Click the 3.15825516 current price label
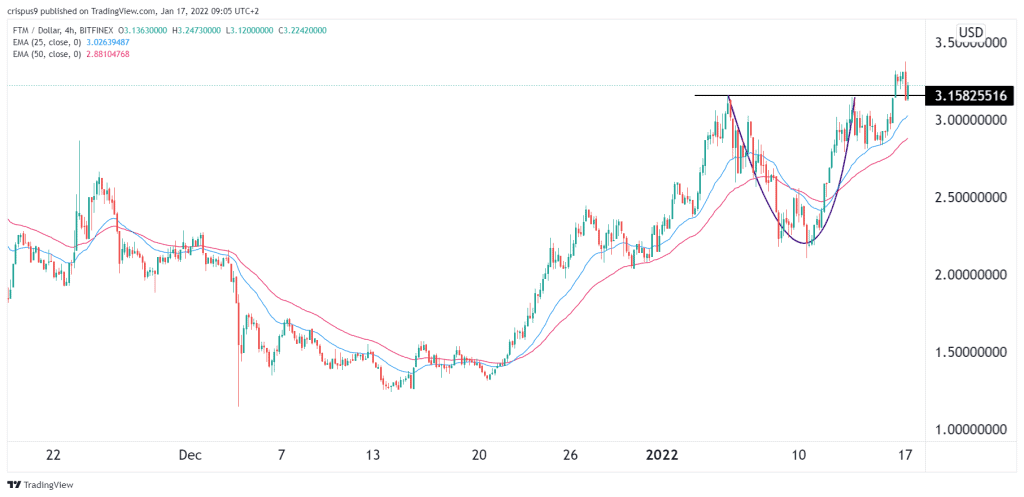The height and width of the screenshot is (497, 1024). (970, 96)
